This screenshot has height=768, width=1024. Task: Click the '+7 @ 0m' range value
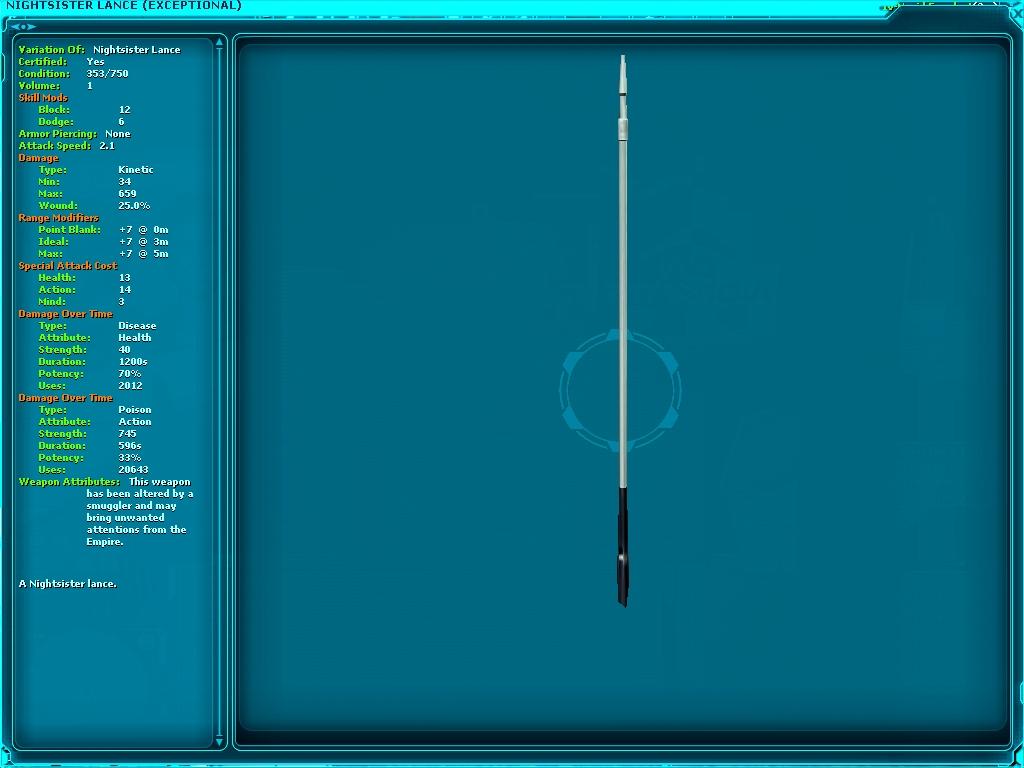(144, 230)
